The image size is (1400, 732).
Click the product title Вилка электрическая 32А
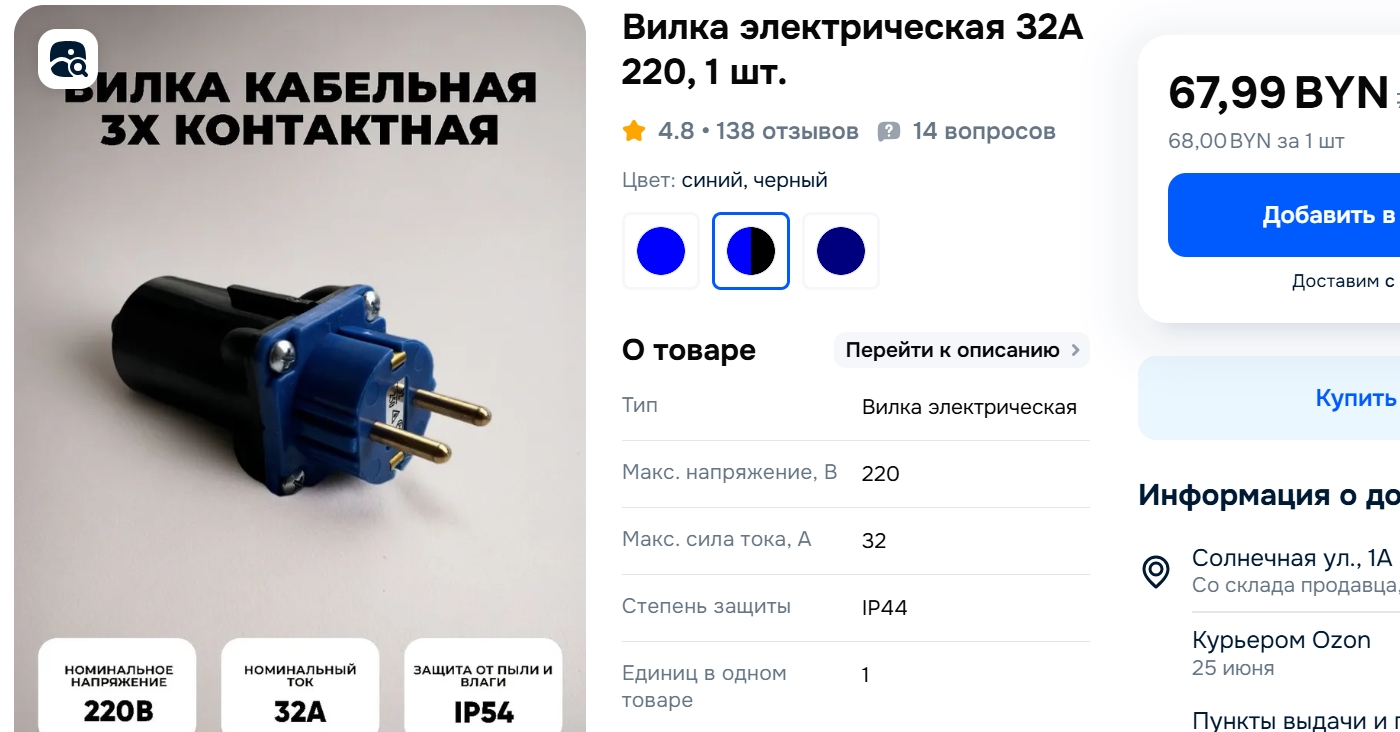pos(852,50)
